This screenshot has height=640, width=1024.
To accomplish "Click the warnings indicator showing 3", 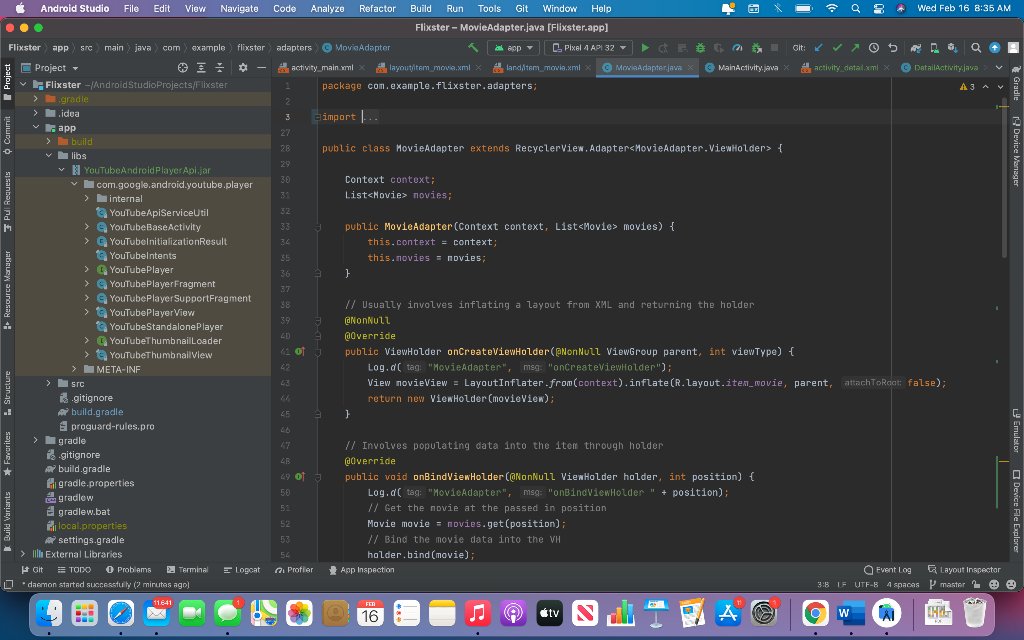I will tap(967, 86).
